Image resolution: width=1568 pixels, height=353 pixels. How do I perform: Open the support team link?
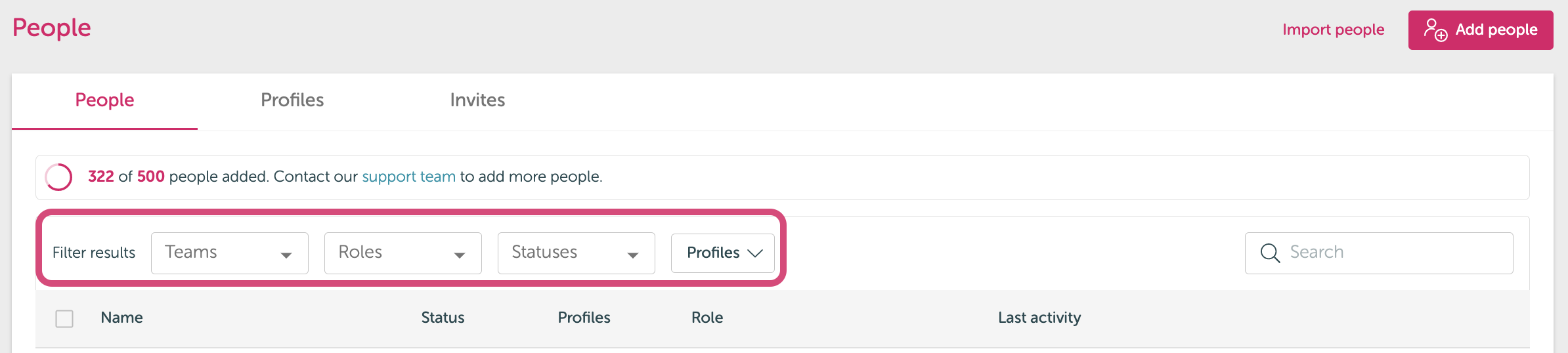pyautogui.click(x=408, y=177)
